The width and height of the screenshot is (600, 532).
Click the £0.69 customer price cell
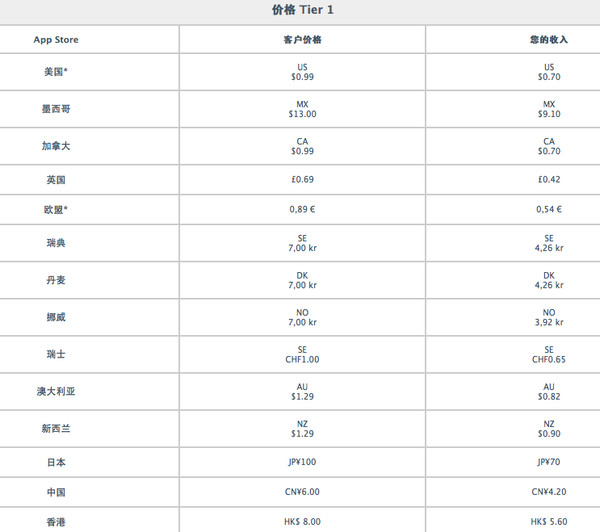[302, 180]
